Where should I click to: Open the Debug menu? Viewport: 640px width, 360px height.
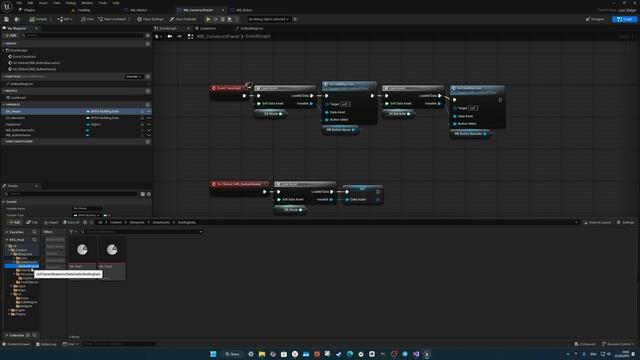(71, 3)
